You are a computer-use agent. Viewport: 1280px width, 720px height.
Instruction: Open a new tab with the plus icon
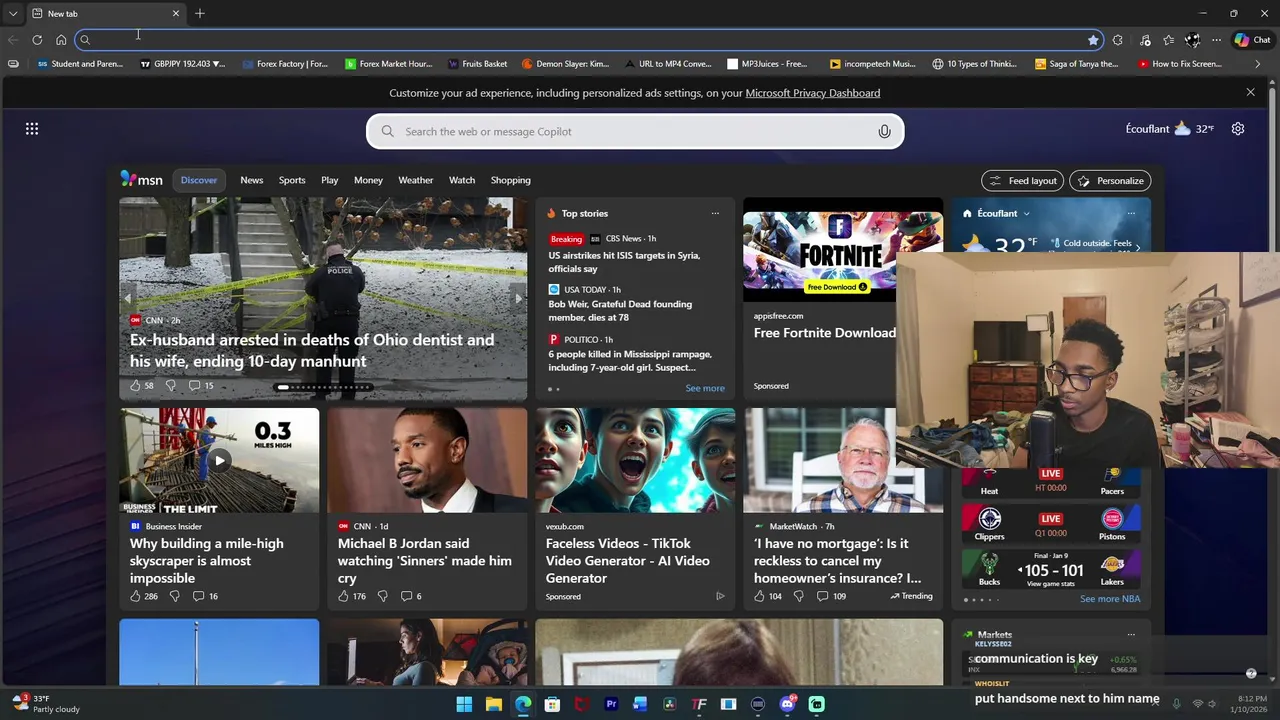200,13
